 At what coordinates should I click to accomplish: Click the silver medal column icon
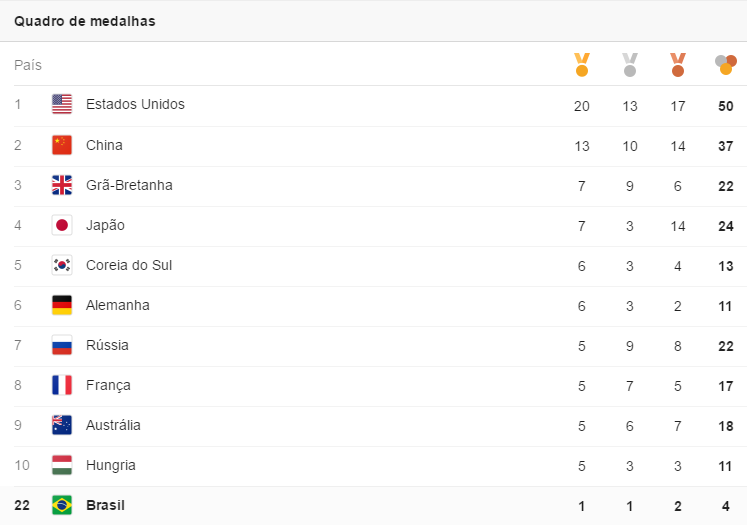[x=630, y=65]
